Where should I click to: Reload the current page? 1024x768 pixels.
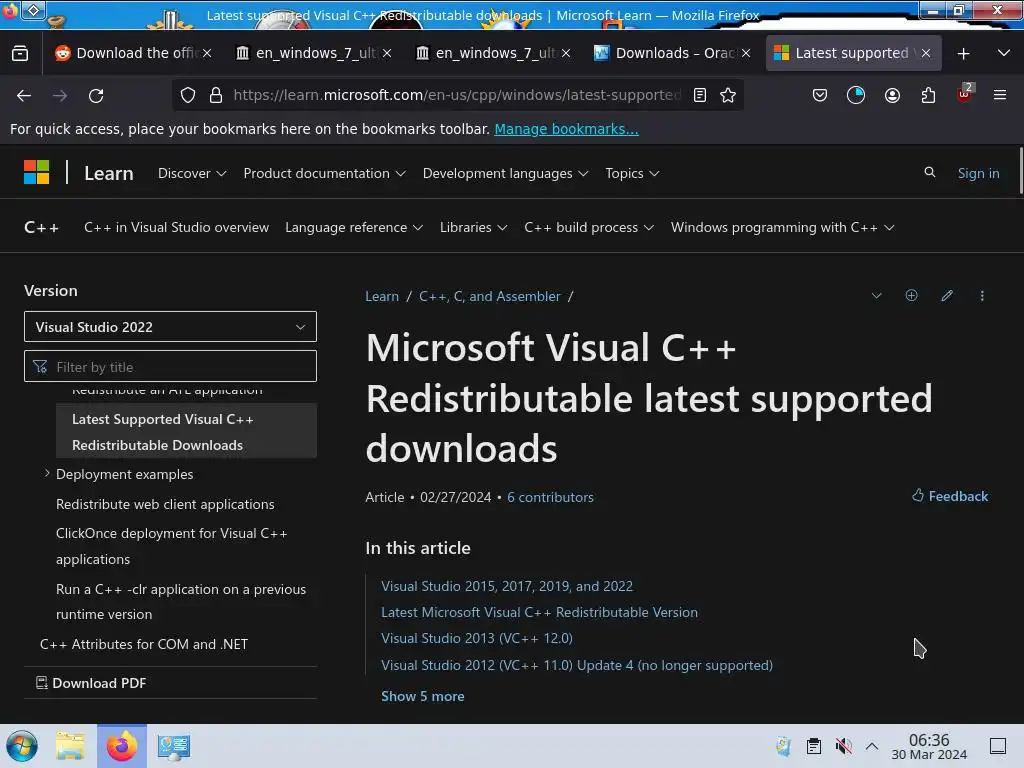pos(96,95)
